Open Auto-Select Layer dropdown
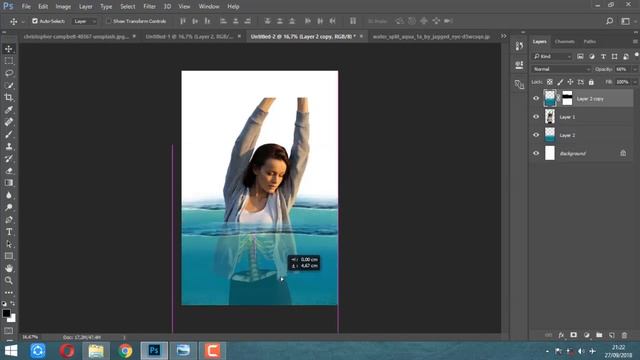The height and width of the screenshot is (360, 640). pos(85,21)
